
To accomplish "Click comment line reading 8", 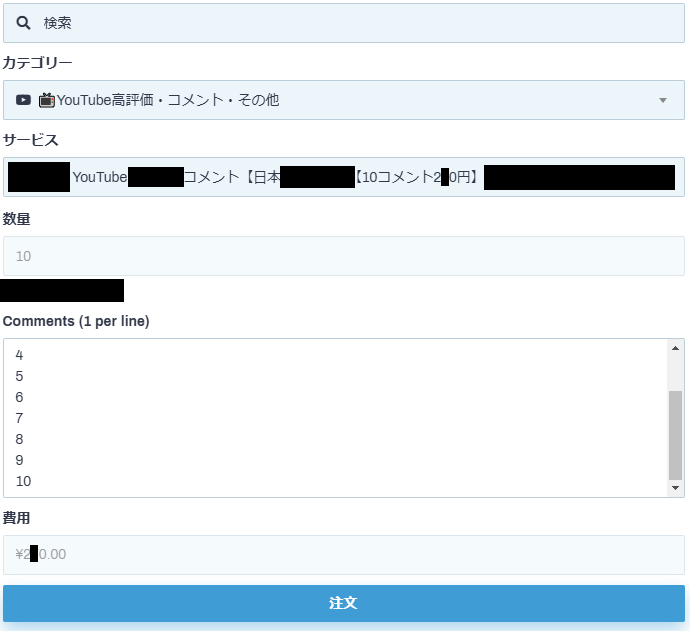I will tap(19, 439).
